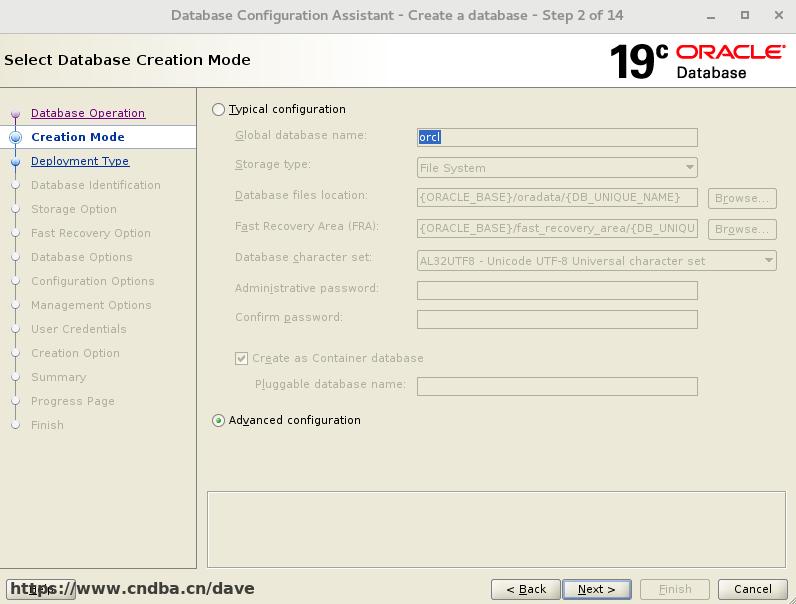Click the 'Pluggable database name:' label
The width and height of the screenshot is (796, 604).
coord(330,384)
